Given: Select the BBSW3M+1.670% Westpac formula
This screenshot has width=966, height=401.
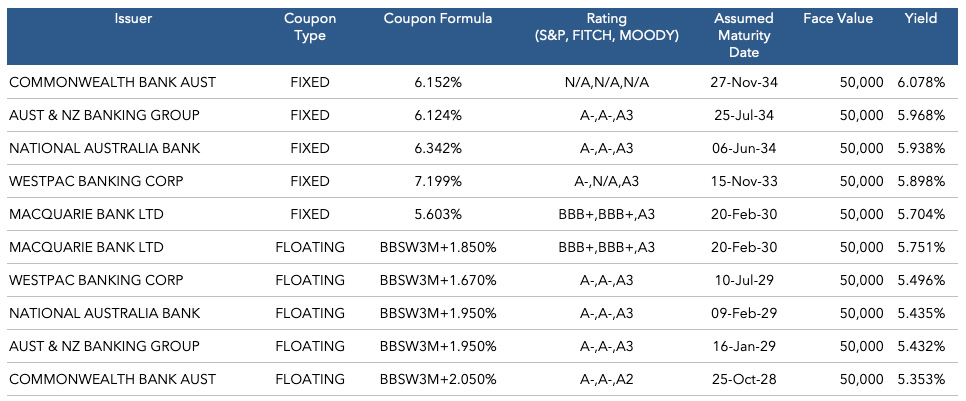Looking at the screenshot, I should 438,280.
